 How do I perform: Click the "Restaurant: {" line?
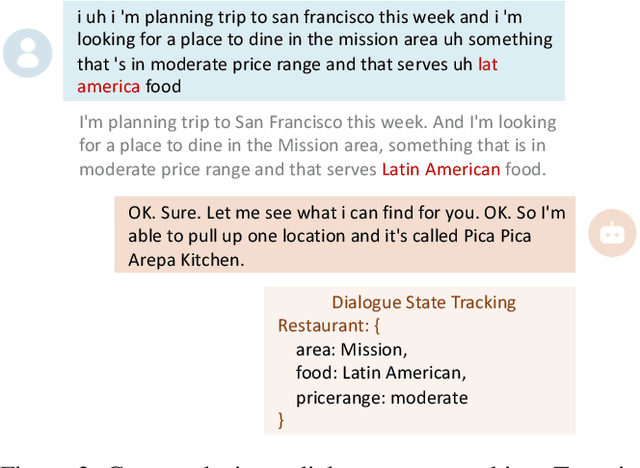point(329,326)
